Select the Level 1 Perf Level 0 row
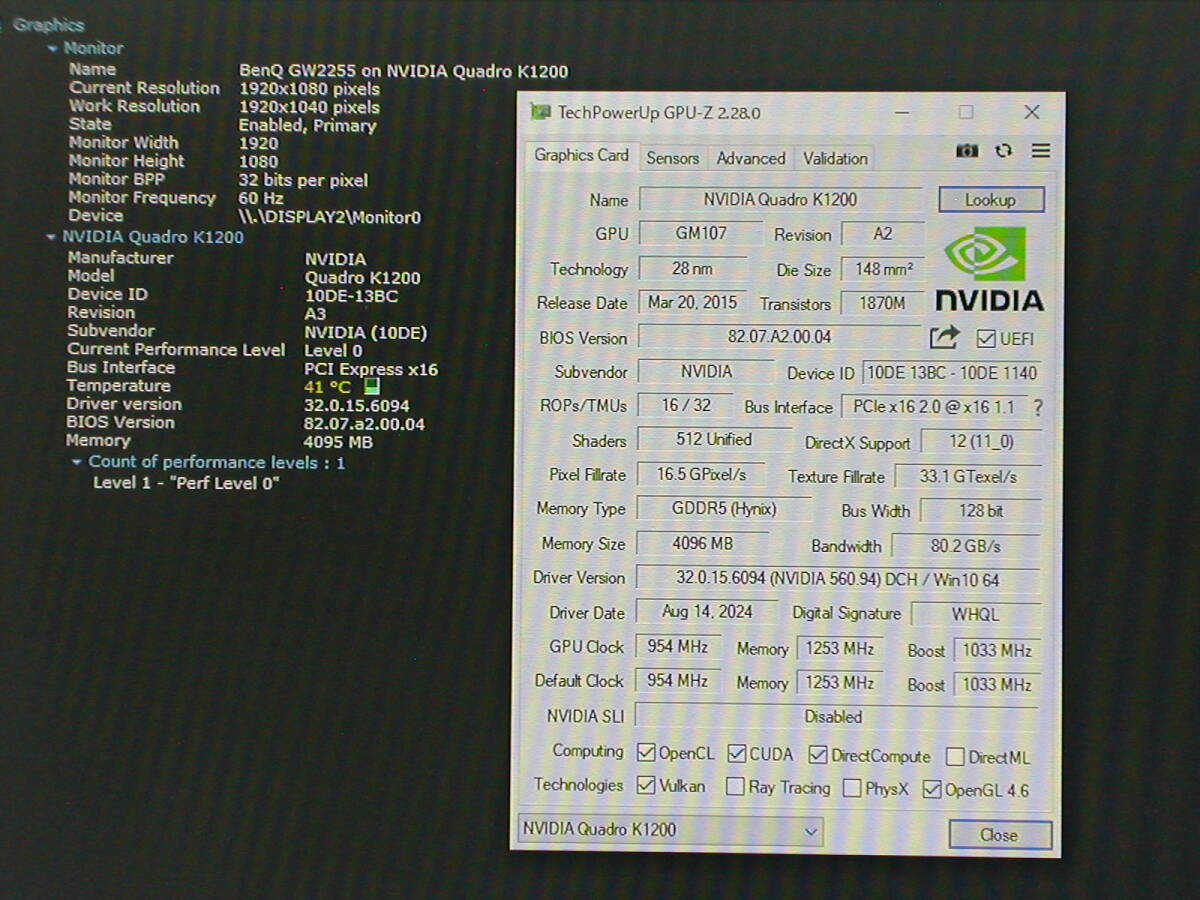The height and width of the screenshot is (900, 1200). 186,483
